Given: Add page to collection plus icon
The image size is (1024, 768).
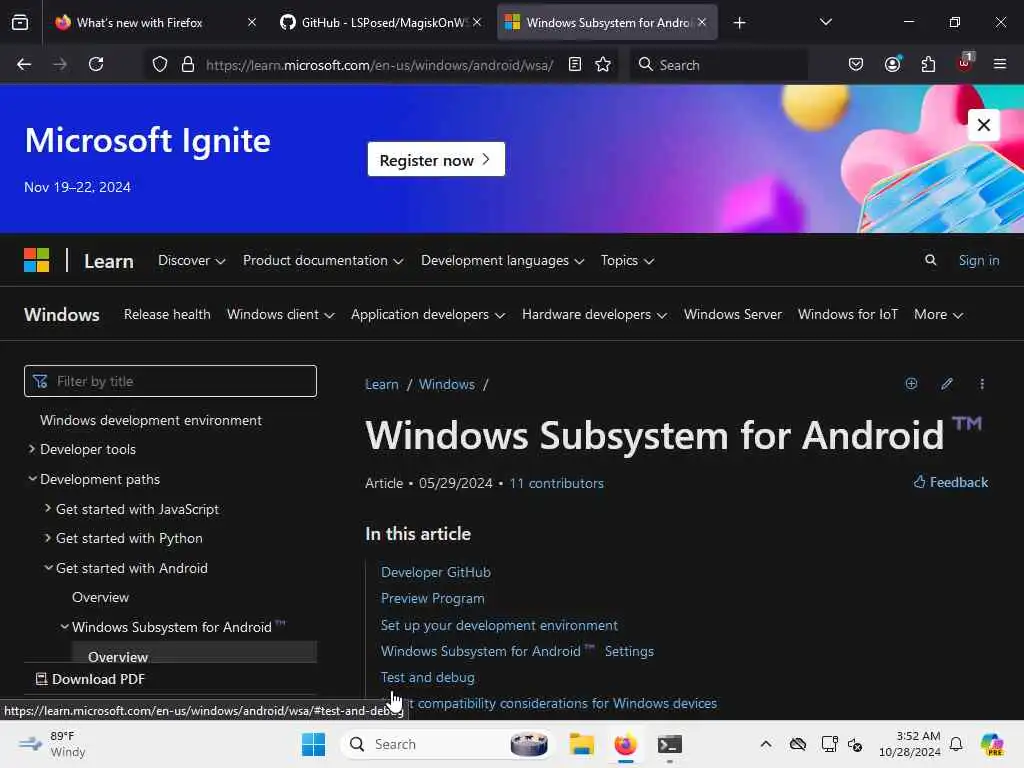Looking at the screenshot, I should tap(911, 383).
